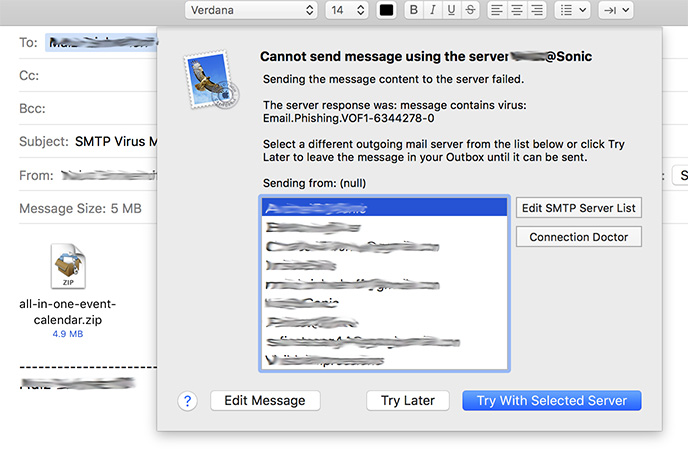Viewport: 688px width, 469px height.
Task: Center align text
Action: click(517, 10)
